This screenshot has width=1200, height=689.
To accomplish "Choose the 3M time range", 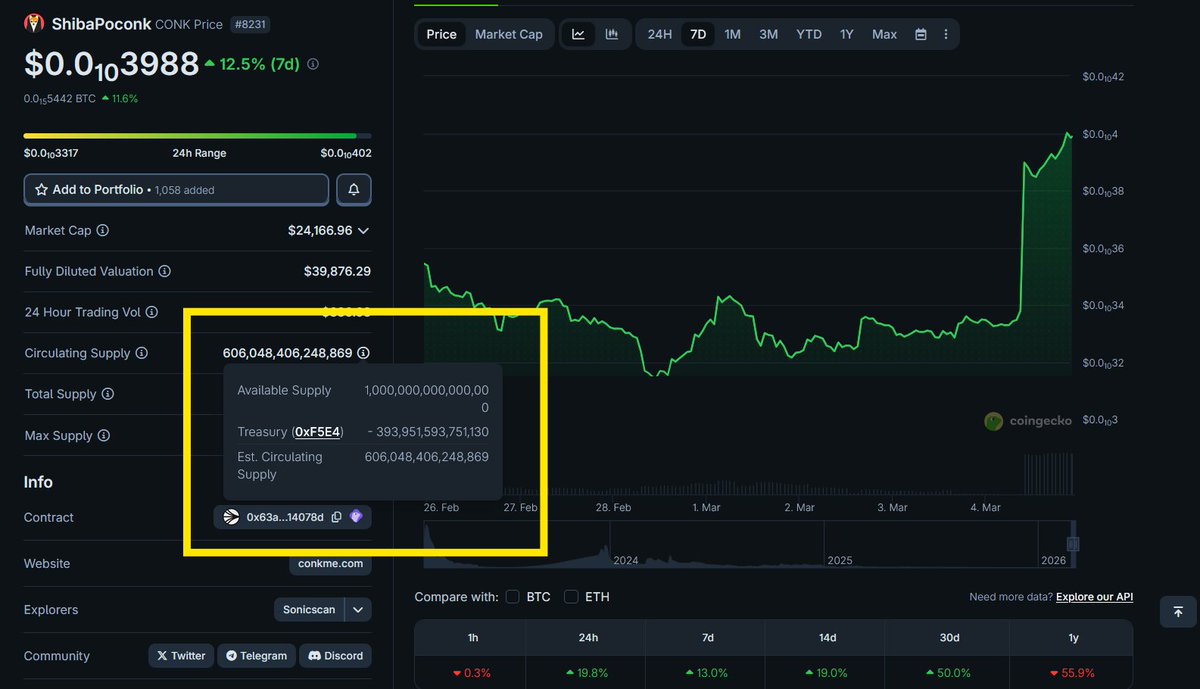I will 768,34.
